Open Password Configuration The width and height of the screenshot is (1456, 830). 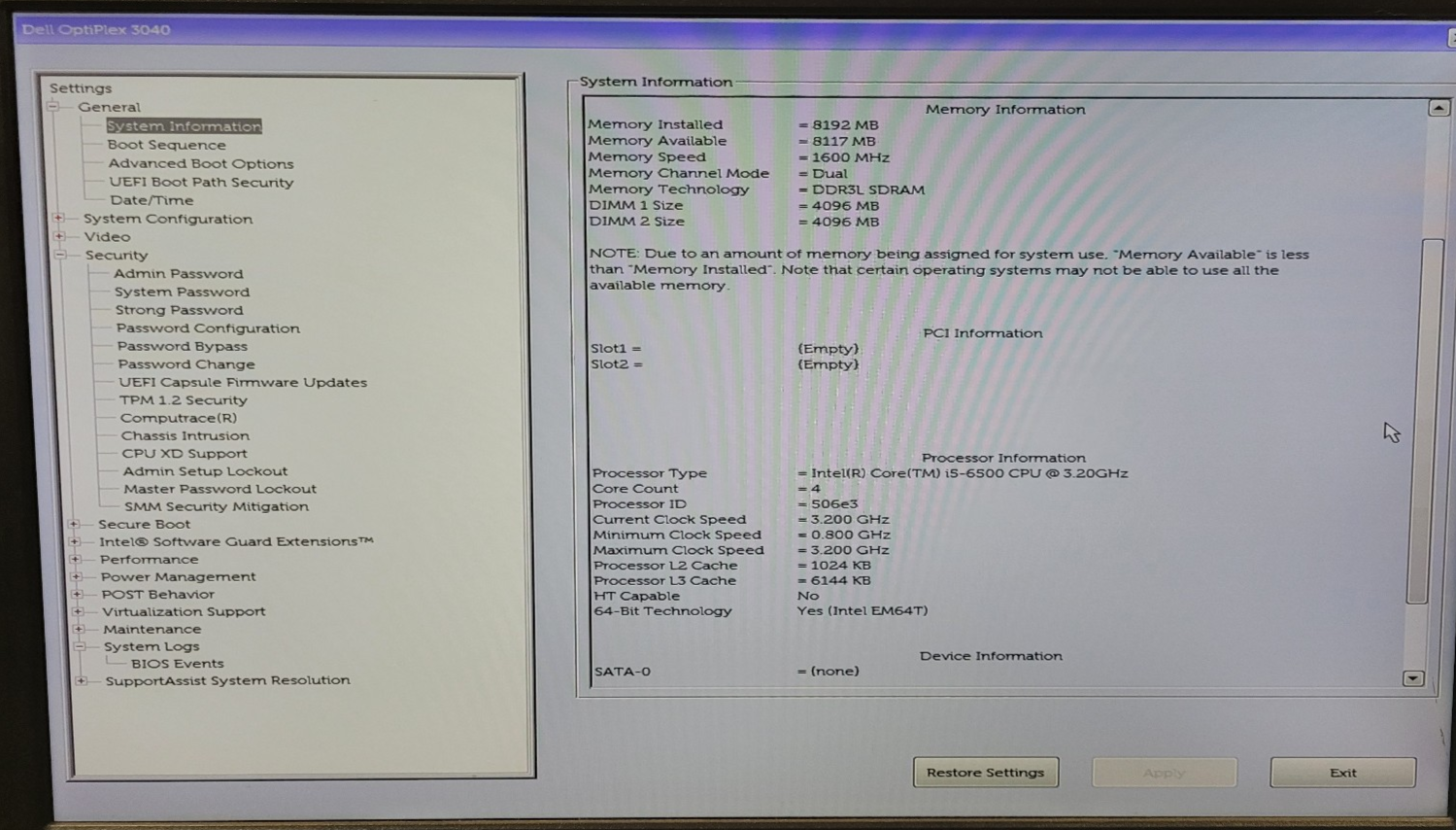pyautogui.click(x=208, y=329)
